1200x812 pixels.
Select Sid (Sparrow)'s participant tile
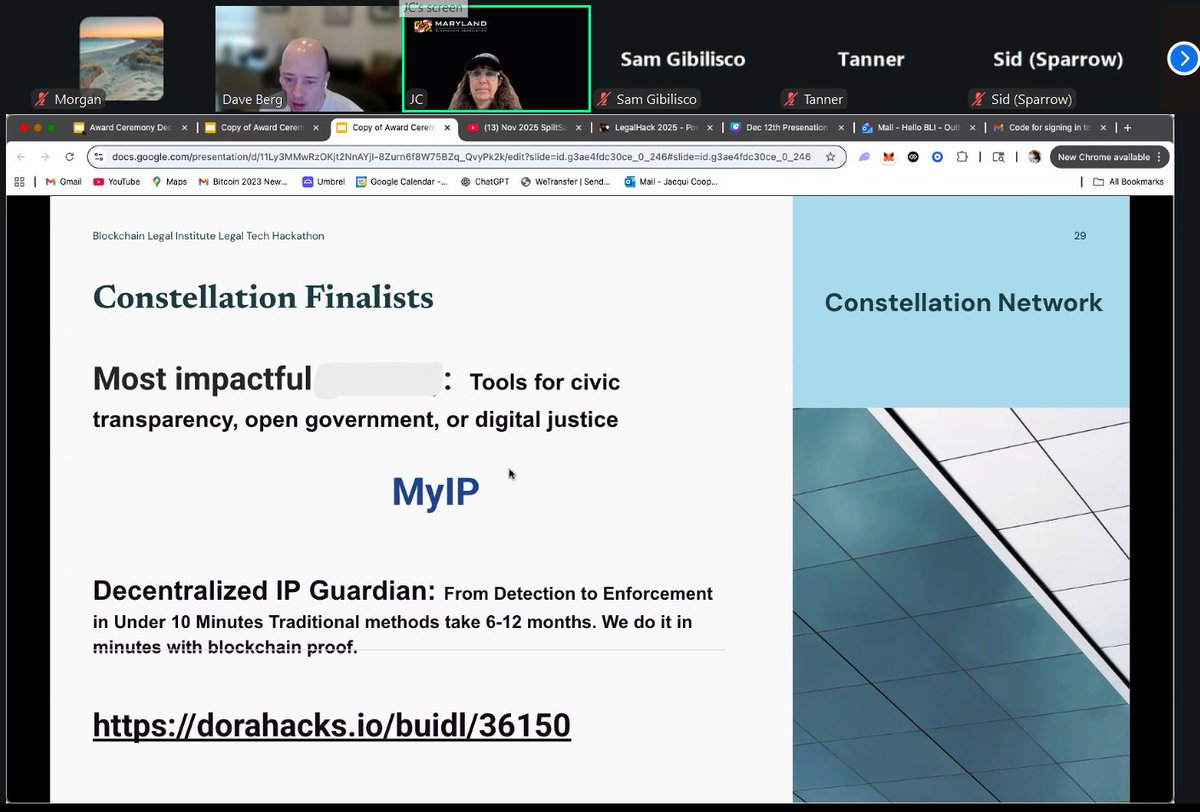(x=1059, y=58)
